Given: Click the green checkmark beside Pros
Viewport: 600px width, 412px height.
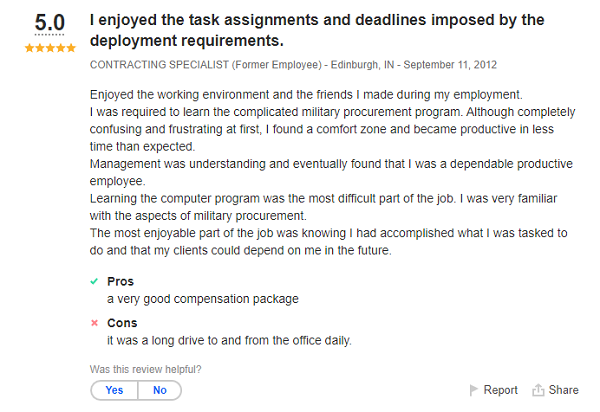Looking at the screenshot, I should (x=94, y=282).
